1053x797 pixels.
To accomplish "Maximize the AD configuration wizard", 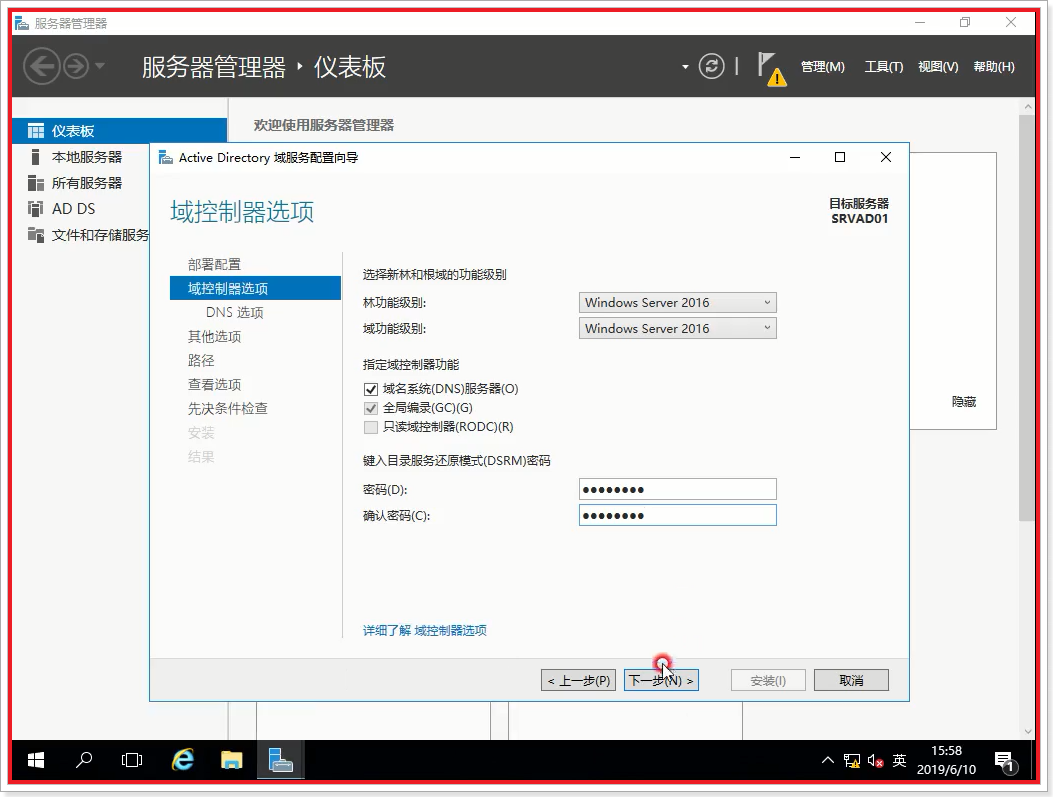I will (x=839, y=157).
